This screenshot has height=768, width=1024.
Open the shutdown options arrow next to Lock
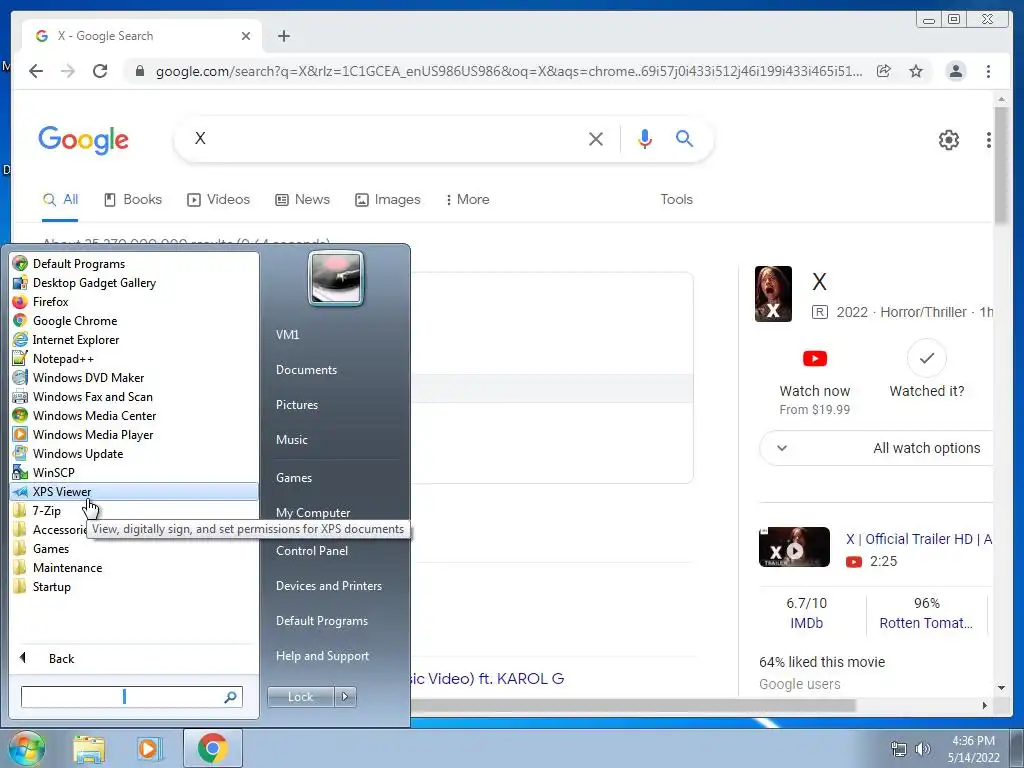(x=345, y=697)
